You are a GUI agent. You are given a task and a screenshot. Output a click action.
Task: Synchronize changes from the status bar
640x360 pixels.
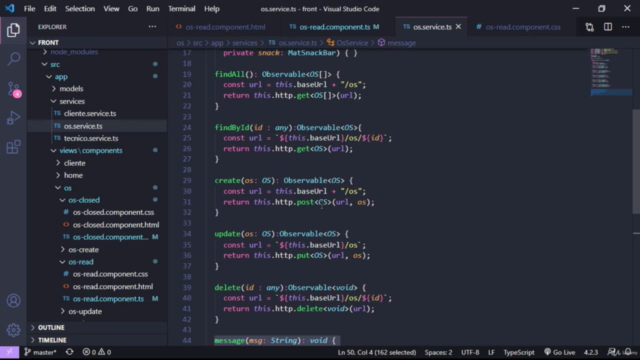click(69, 352)
